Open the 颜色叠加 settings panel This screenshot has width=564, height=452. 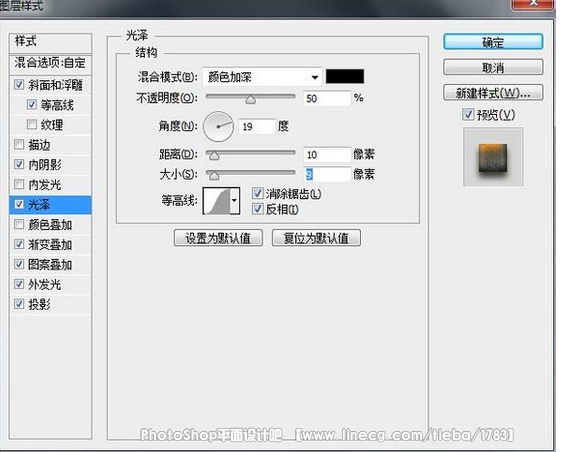coord(50,224)
